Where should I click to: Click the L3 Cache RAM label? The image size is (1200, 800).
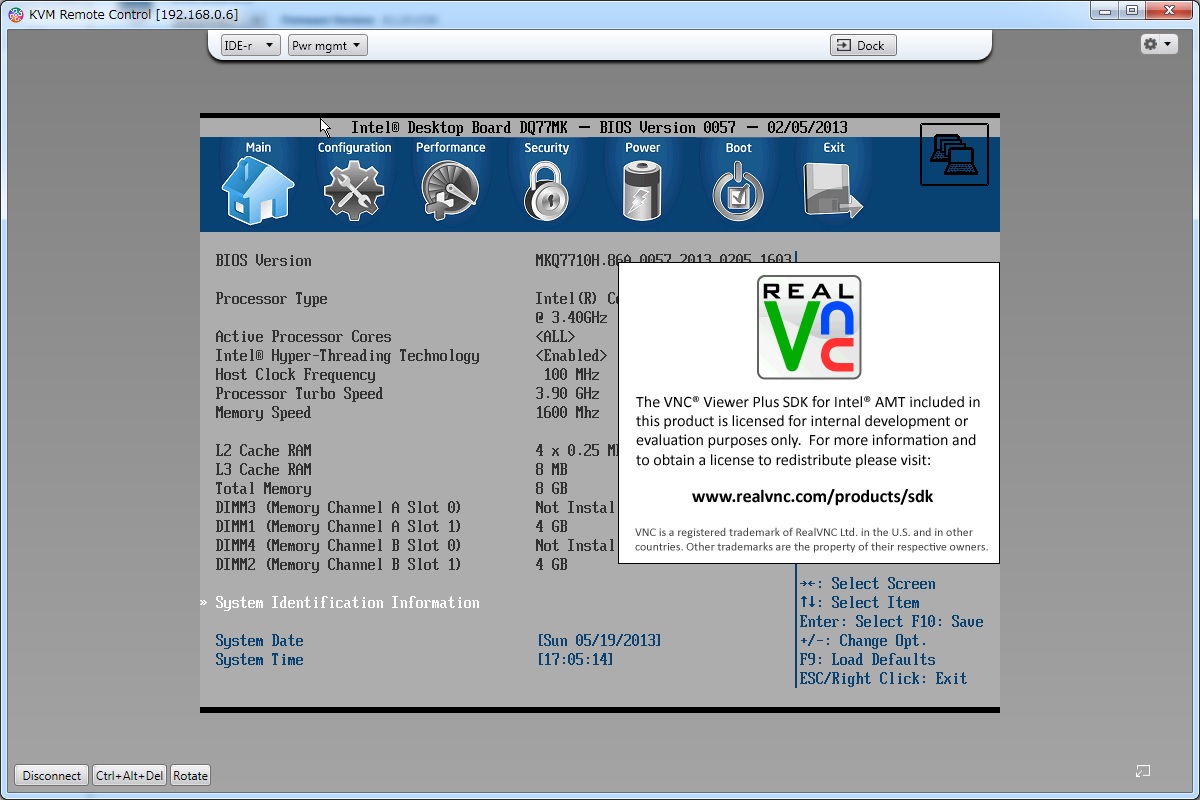[x=263, y=469]
